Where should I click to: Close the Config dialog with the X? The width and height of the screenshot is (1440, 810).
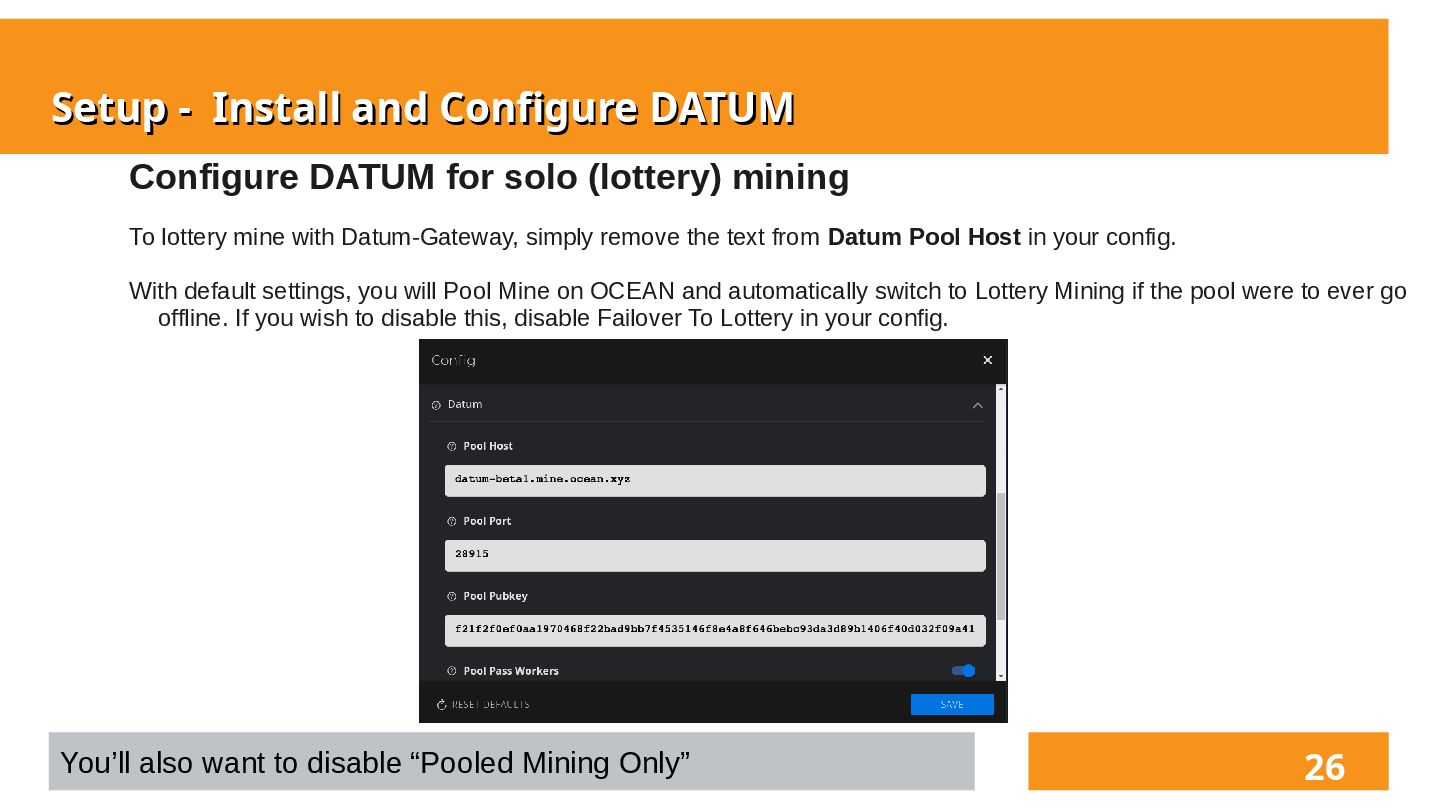(x=987, y=360)
